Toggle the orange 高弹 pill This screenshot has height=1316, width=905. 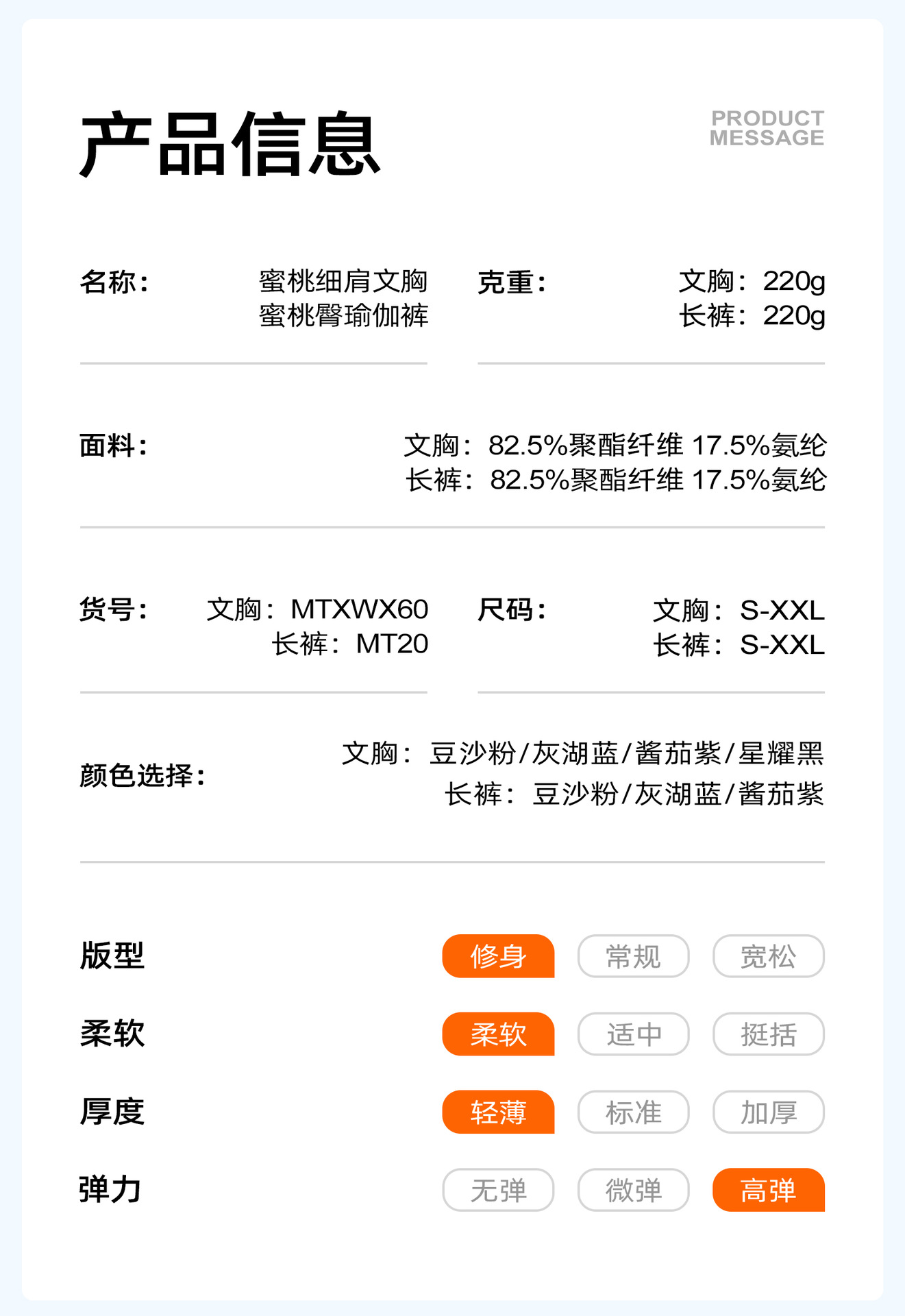pyautogui.click(x=768, y=1190)
